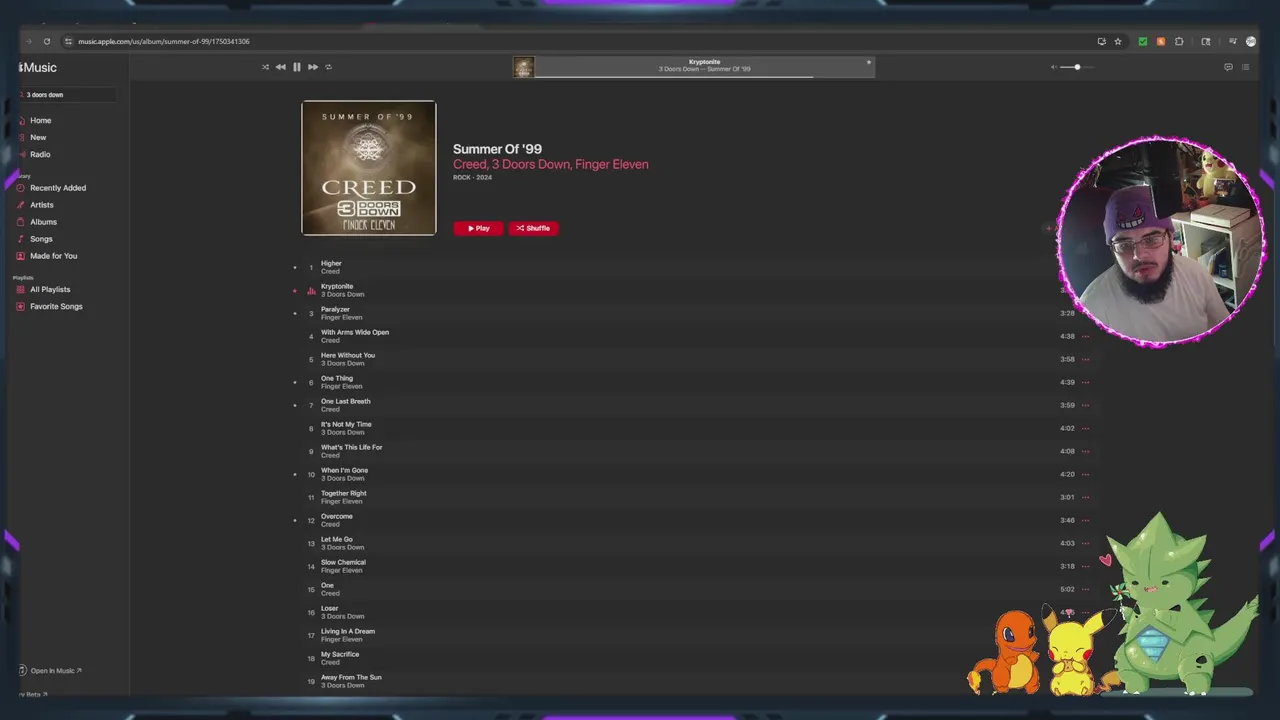Open Artists in the library
This screenshot has height=720, width=1280.
point(42,205)
